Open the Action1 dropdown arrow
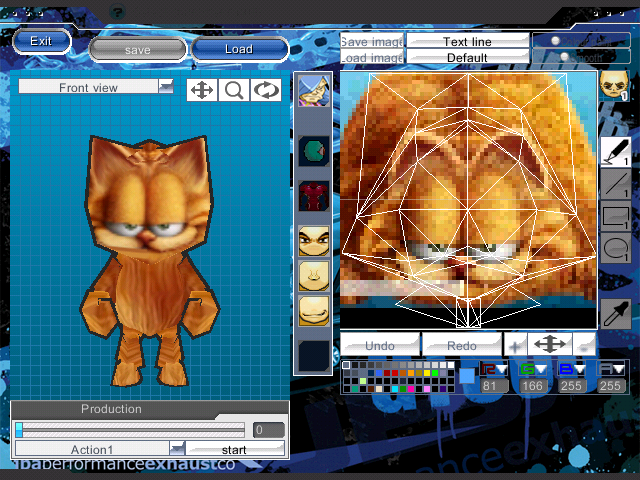The width and height of the screenshot is (640, 480). point(177,448)
